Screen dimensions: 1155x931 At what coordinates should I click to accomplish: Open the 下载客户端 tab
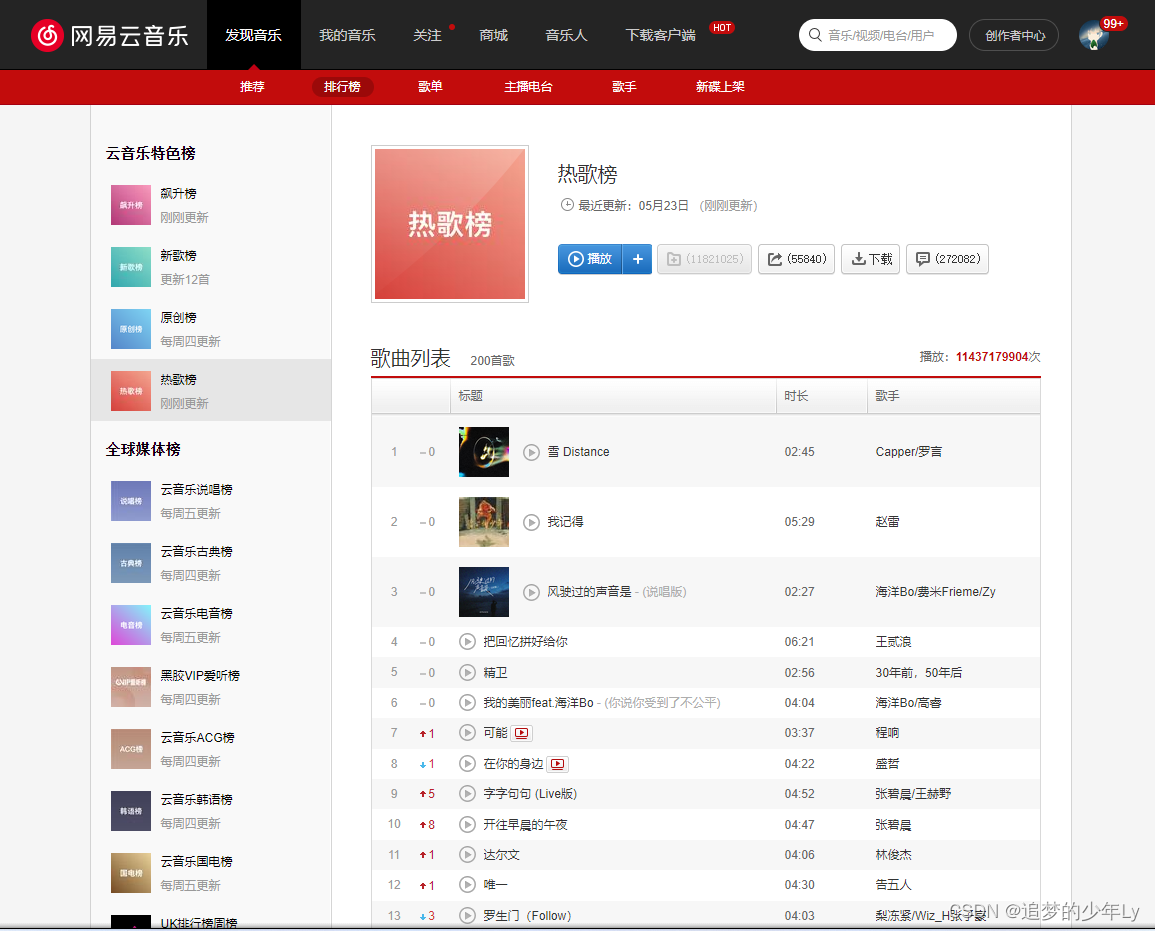pyautogui.click(x=661, y=35)
